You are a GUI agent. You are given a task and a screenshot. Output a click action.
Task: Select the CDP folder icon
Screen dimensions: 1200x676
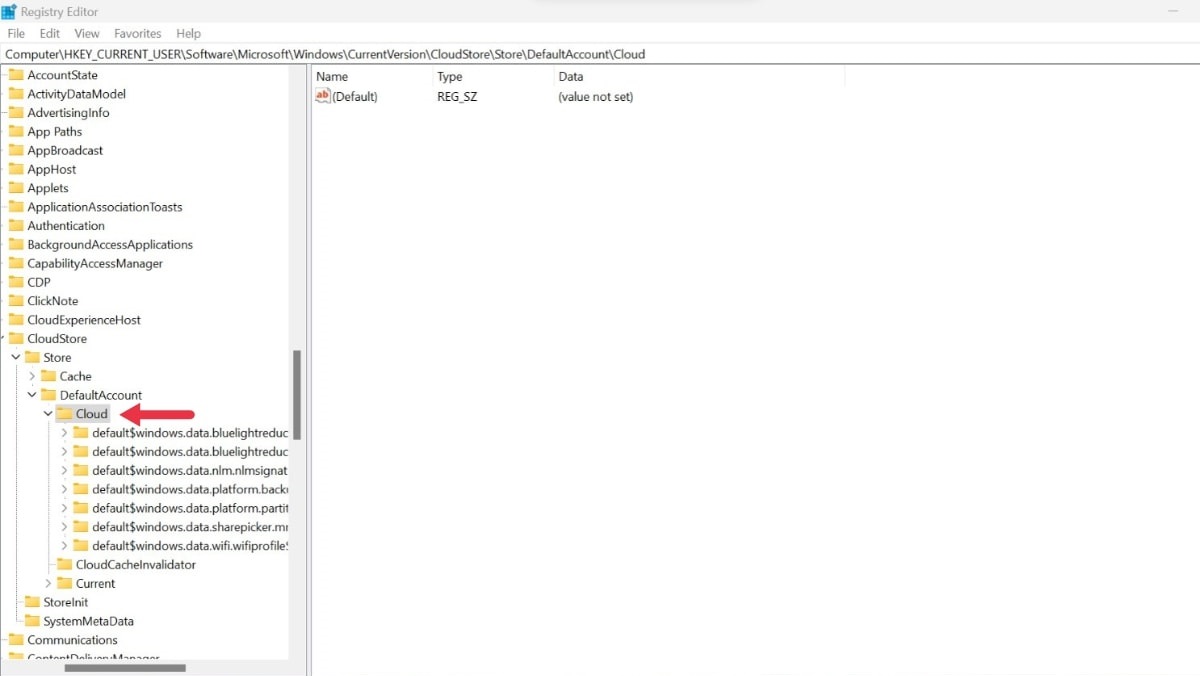click(x=18, y=282)
